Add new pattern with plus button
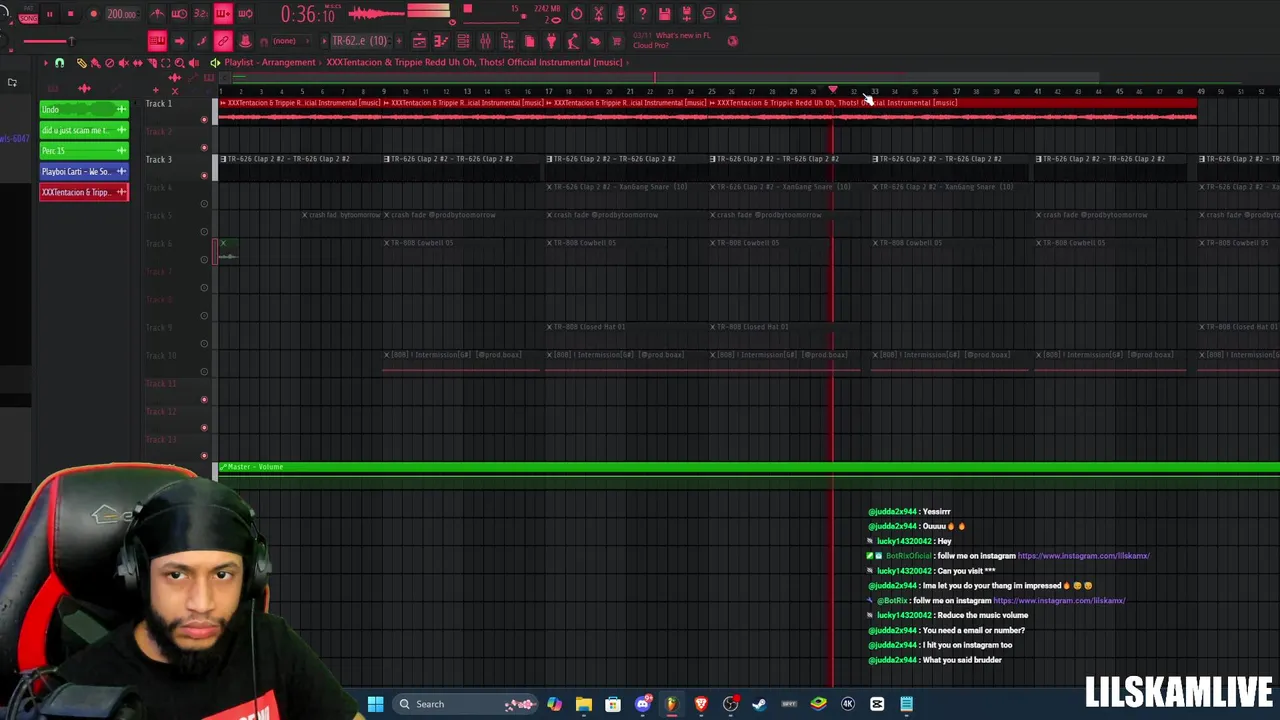This screenshot has height=720, width=1280. 399,41
